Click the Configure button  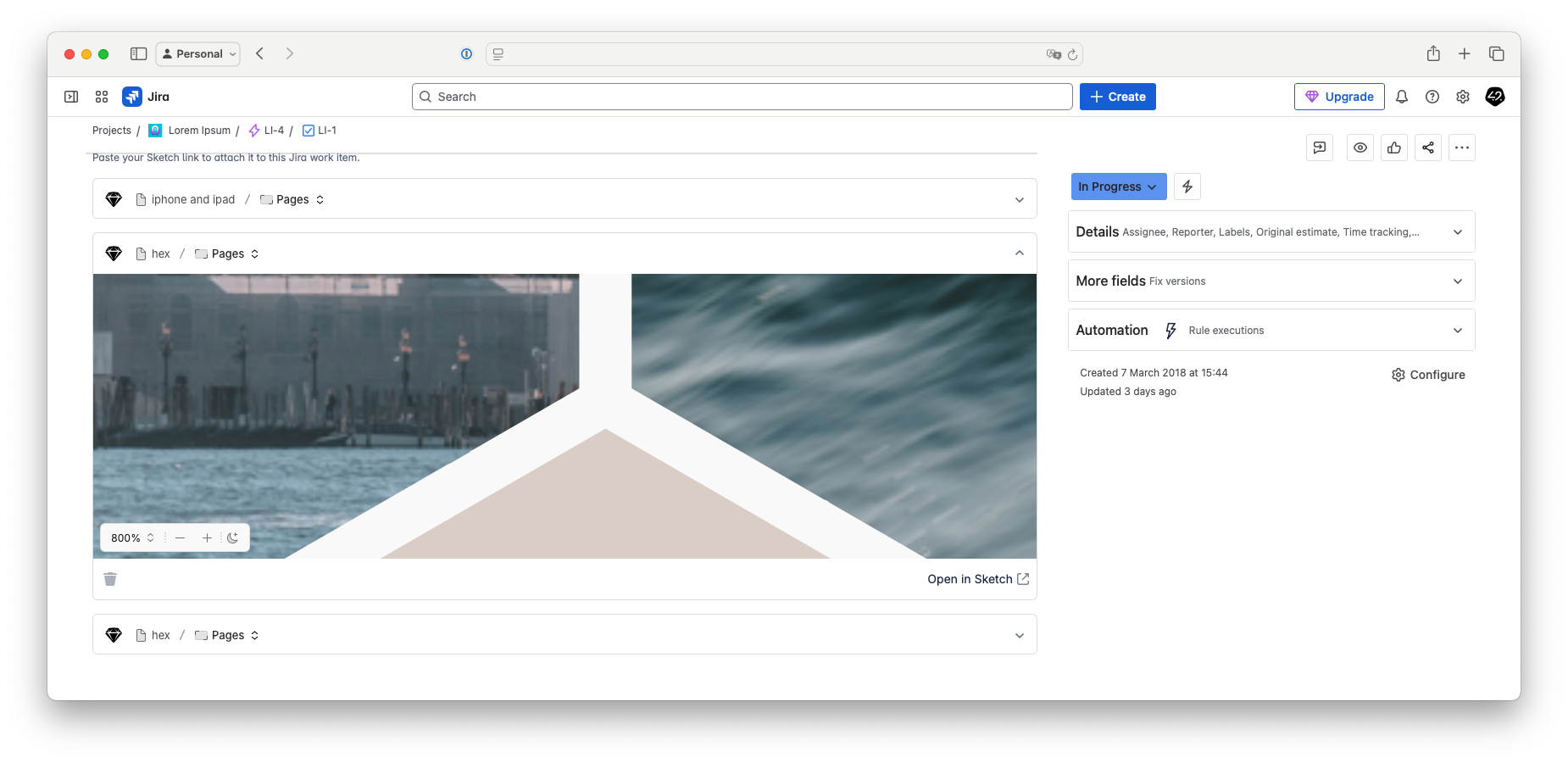click(1428, 375)
